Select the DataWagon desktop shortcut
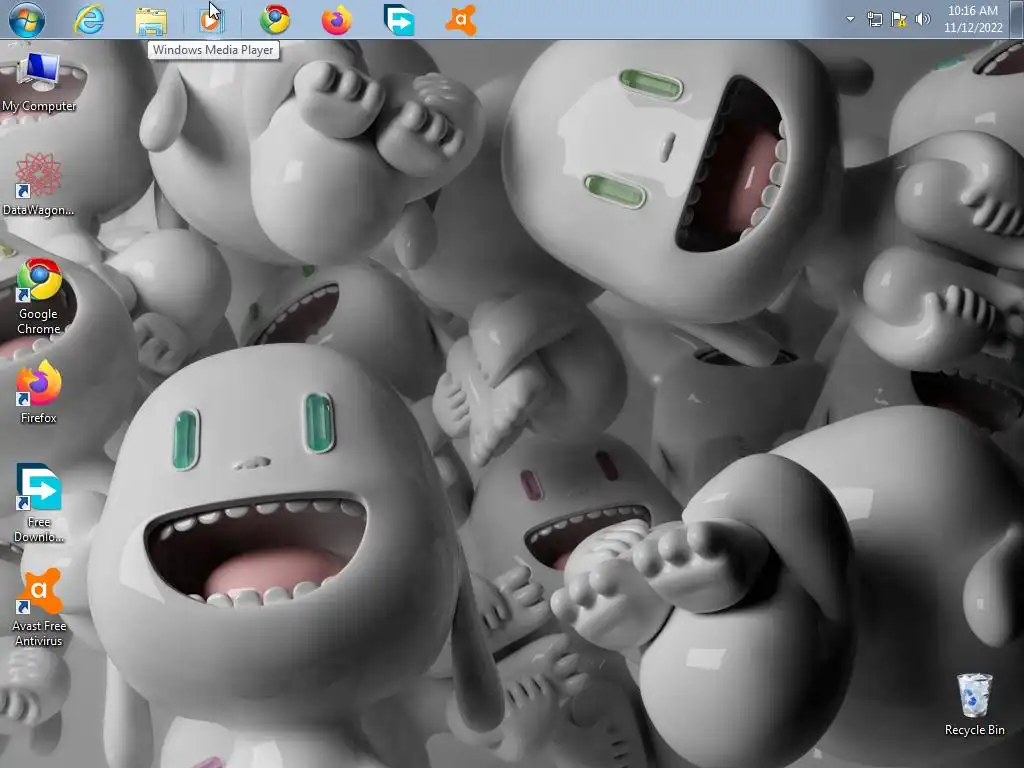Image resolution: width=1024 pixels, height=768 pixels. [39, 185]
